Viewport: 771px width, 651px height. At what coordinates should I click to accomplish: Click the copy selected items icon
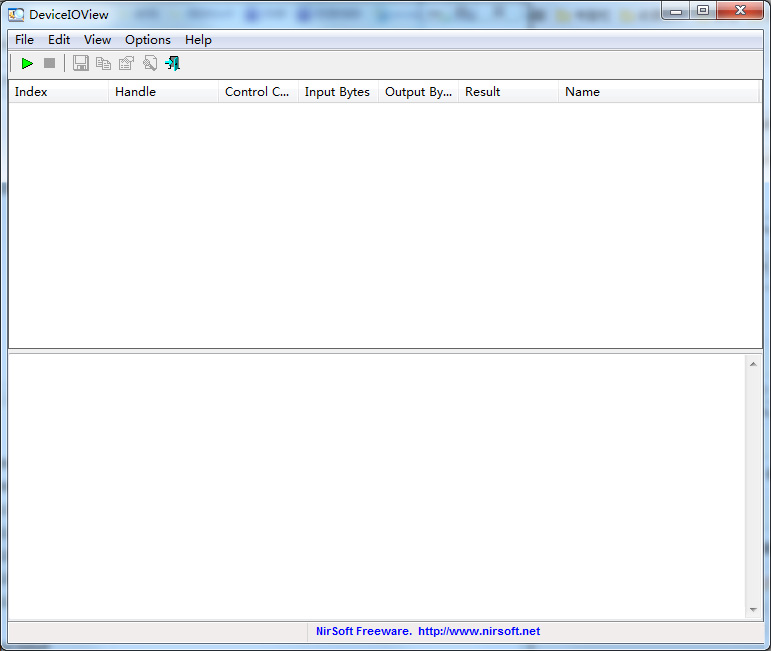(103, 63)
